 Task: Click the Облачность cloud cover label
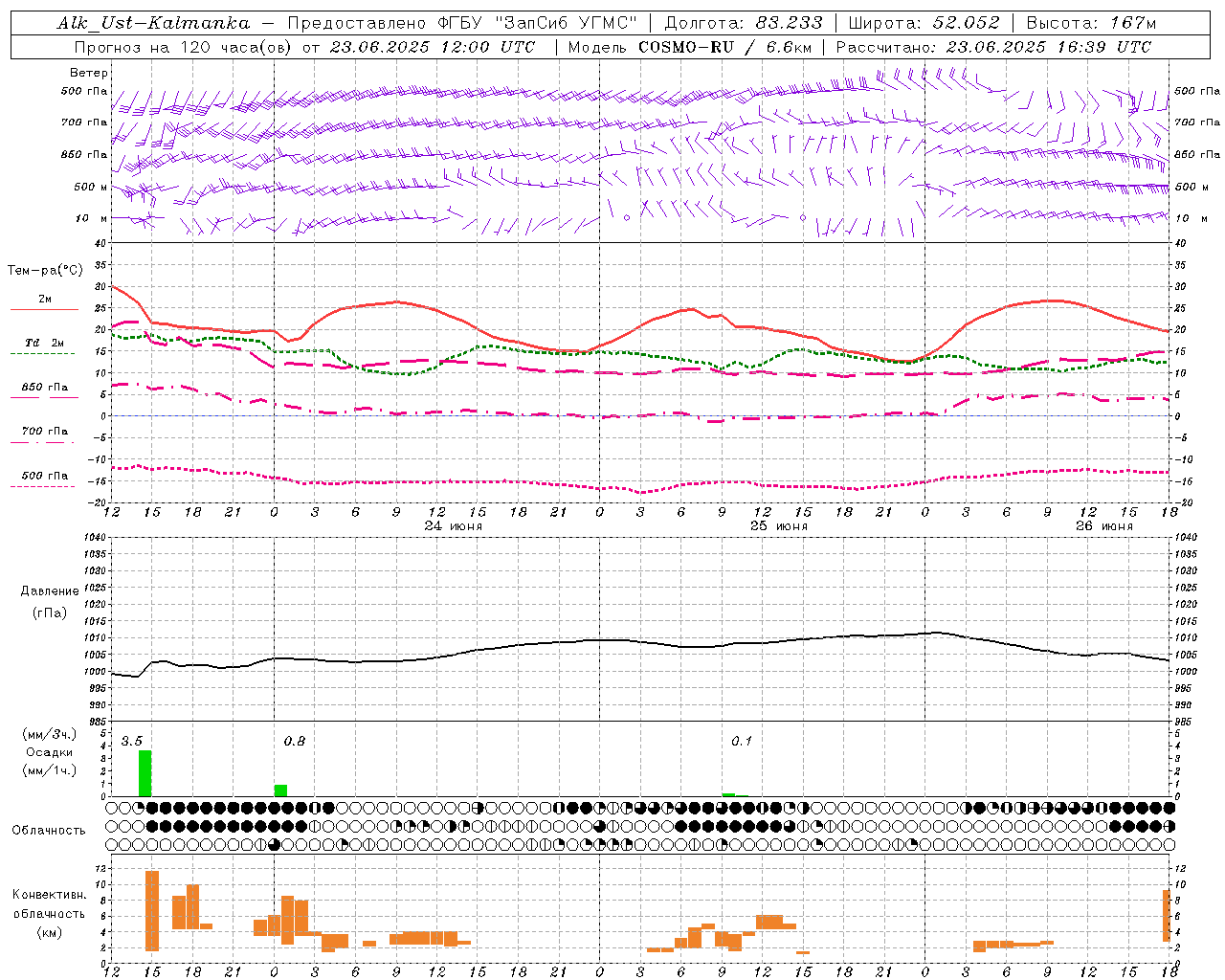pos(49,830)
